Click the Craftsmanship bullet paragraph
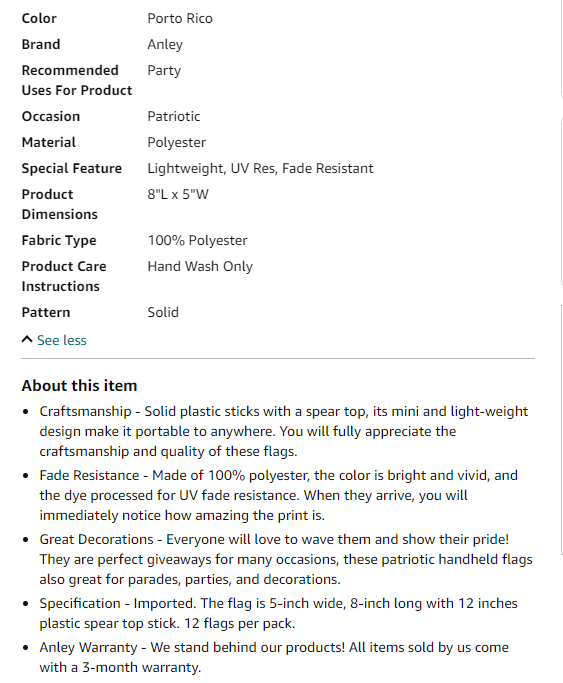The image size is (563, 683). (283, 431)
